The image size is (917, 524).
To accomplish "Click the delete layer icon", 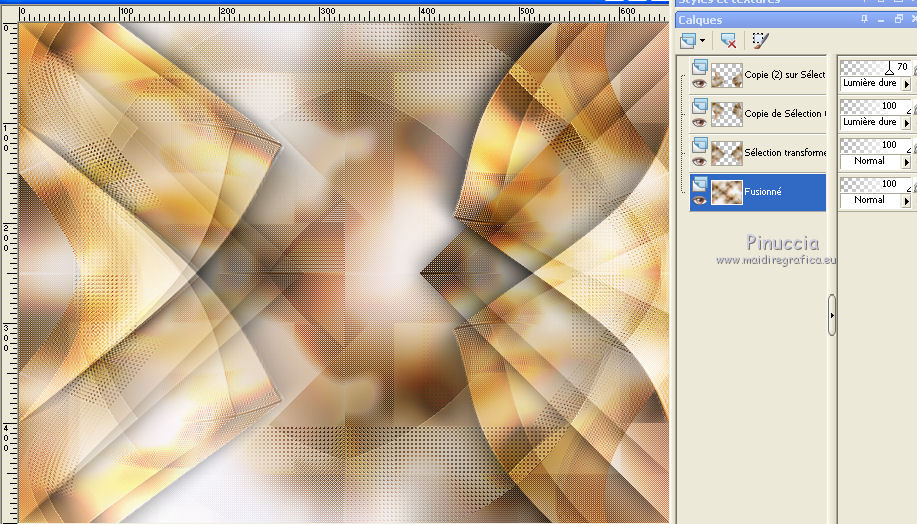I will pos(728,40).
